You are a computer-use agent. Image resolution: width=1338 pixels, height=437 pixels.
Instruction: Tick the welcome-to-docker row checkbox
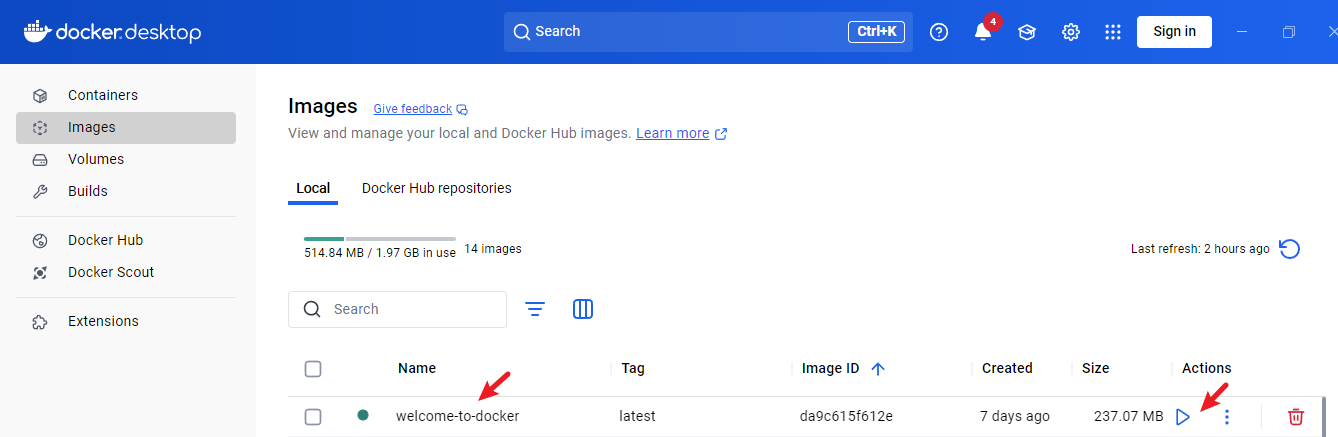click(313, 417)
